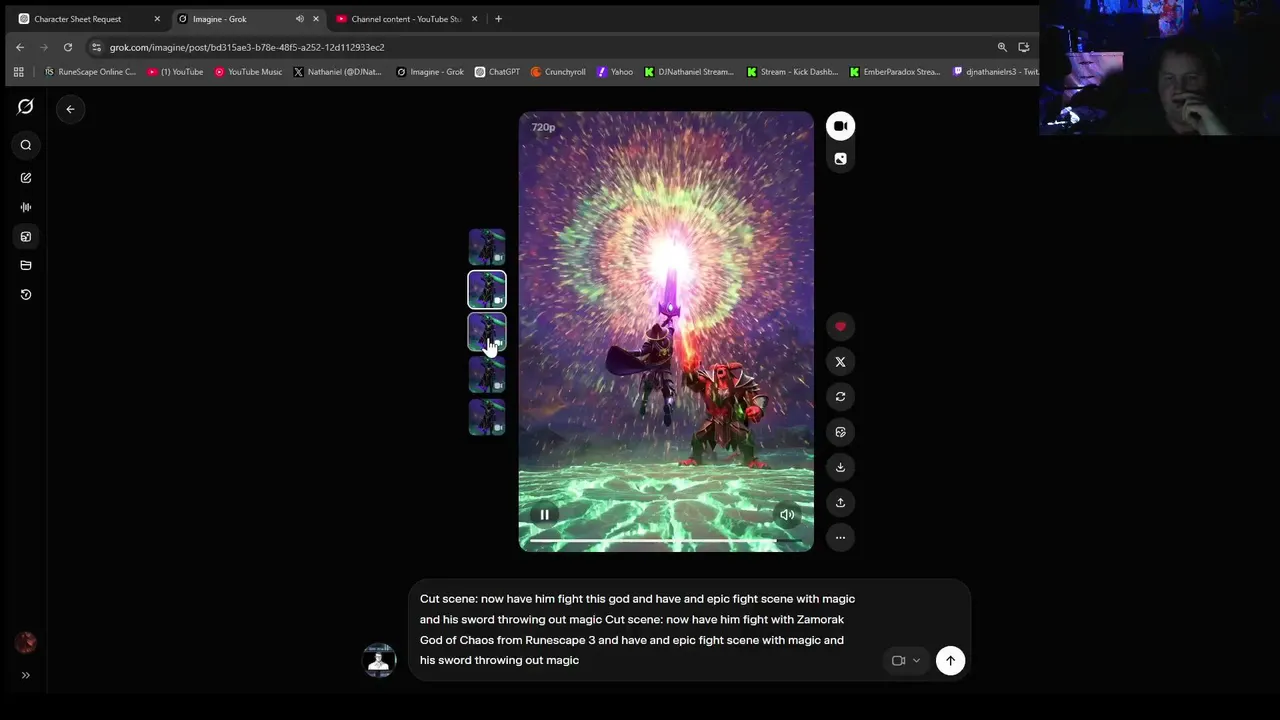Download the generated video
The width and height of the screenshot is (1280, 720).
tap(840, 467)
